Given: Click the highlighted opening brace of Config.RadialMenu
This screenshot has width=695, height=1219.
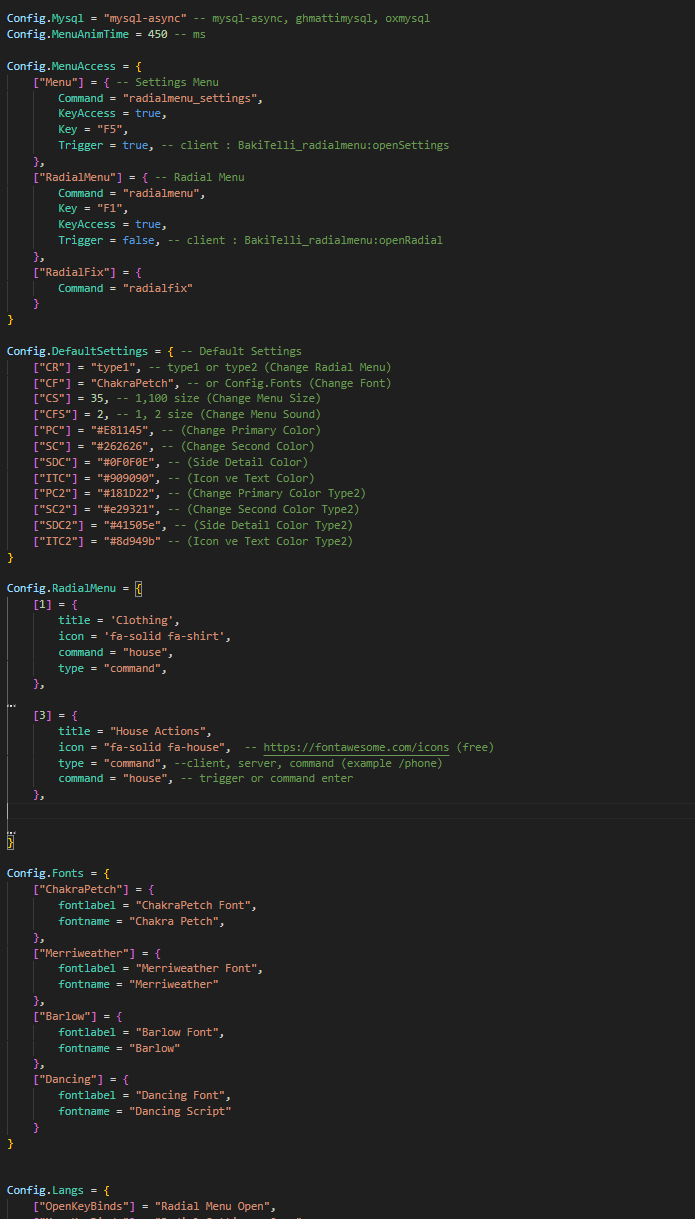Looking at the screenshot, I should coord(139,589).
